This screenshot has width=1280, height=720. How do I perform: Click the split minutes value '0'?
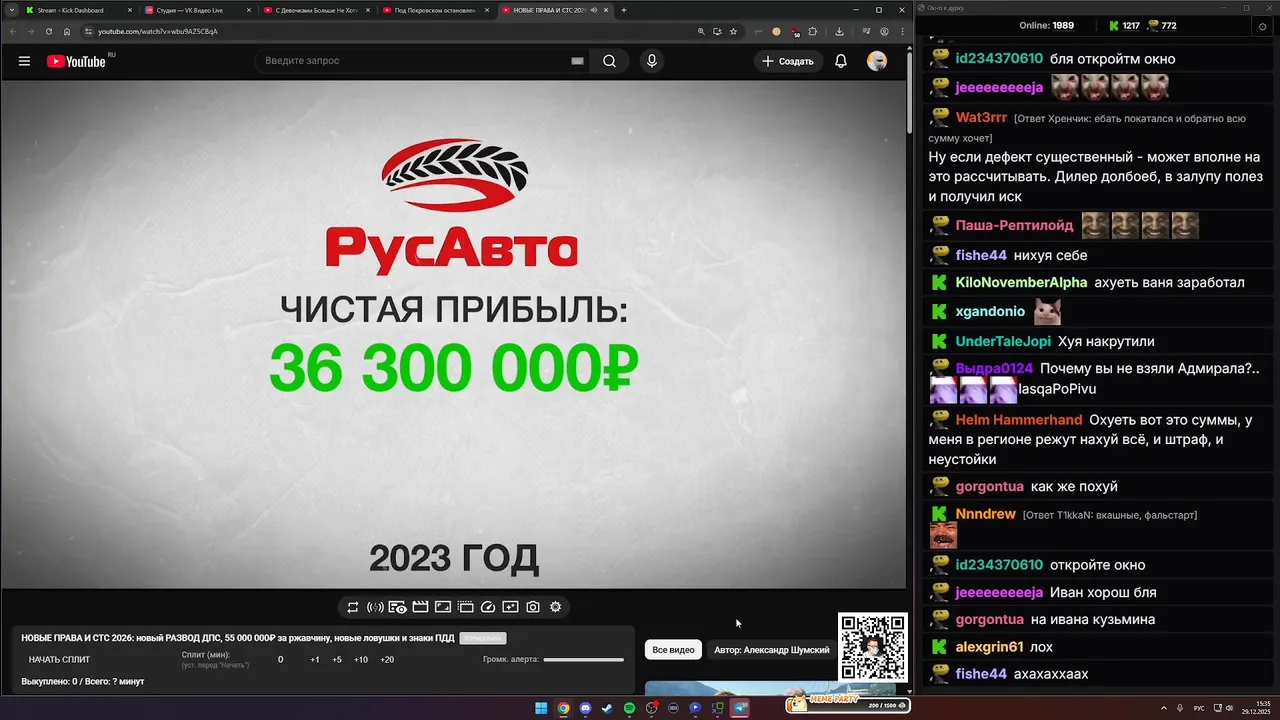point(280,660)
